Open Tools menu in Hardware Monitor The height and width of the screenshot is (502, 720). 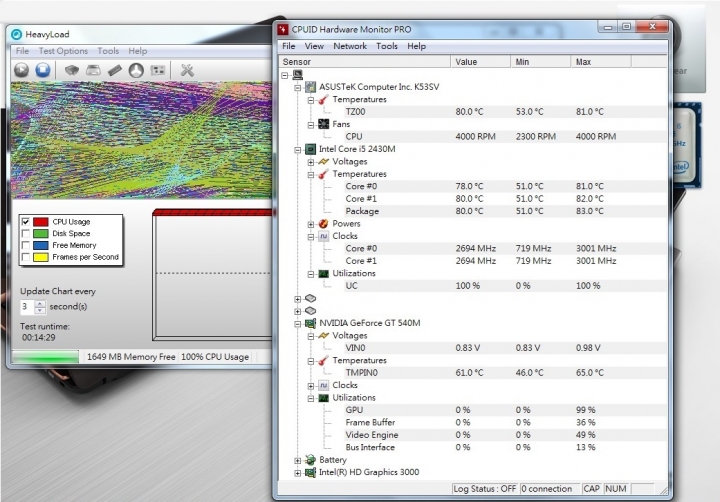(x=387, y=46)
